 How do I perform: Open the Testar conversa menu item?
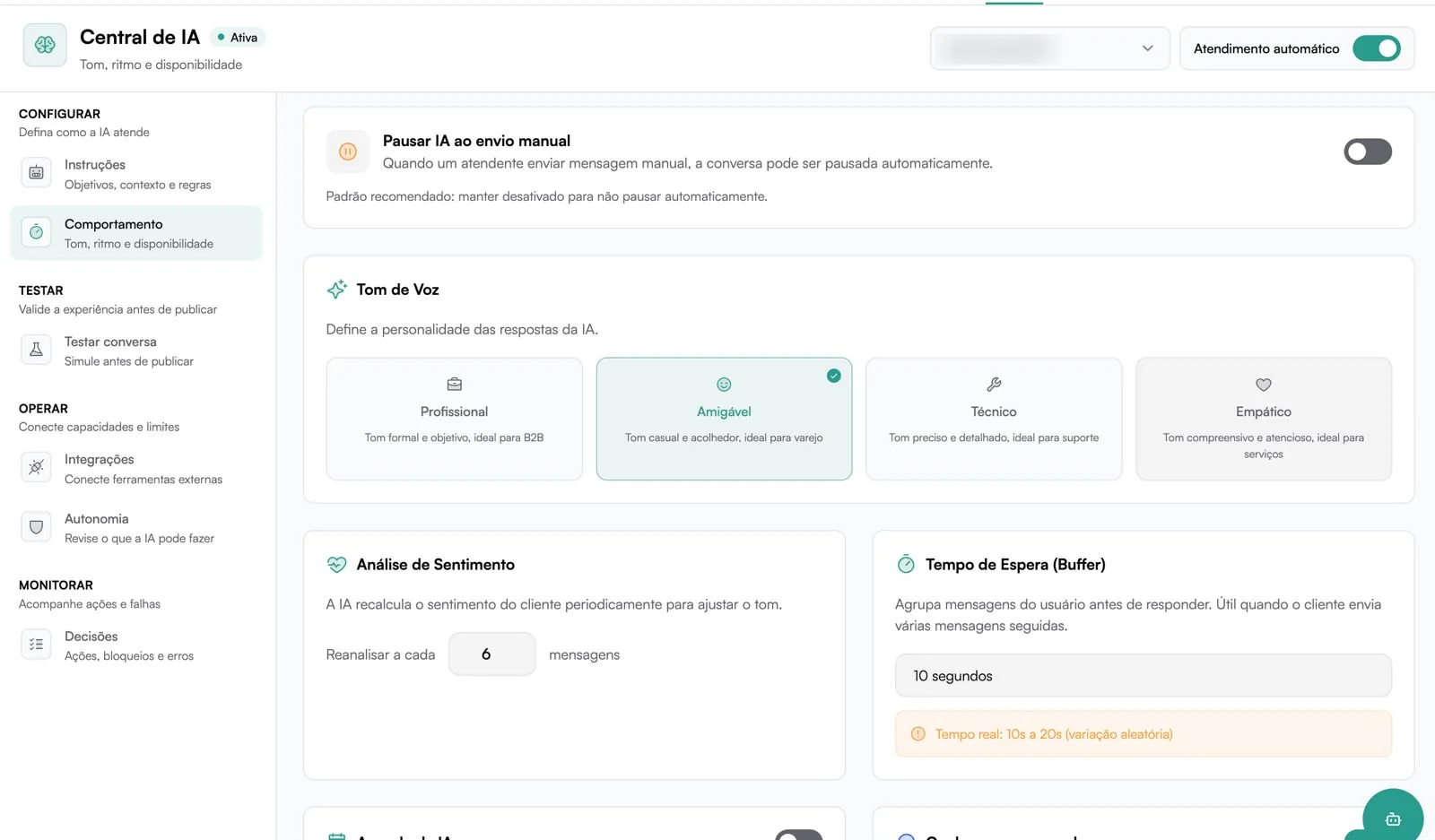[136, 351]
